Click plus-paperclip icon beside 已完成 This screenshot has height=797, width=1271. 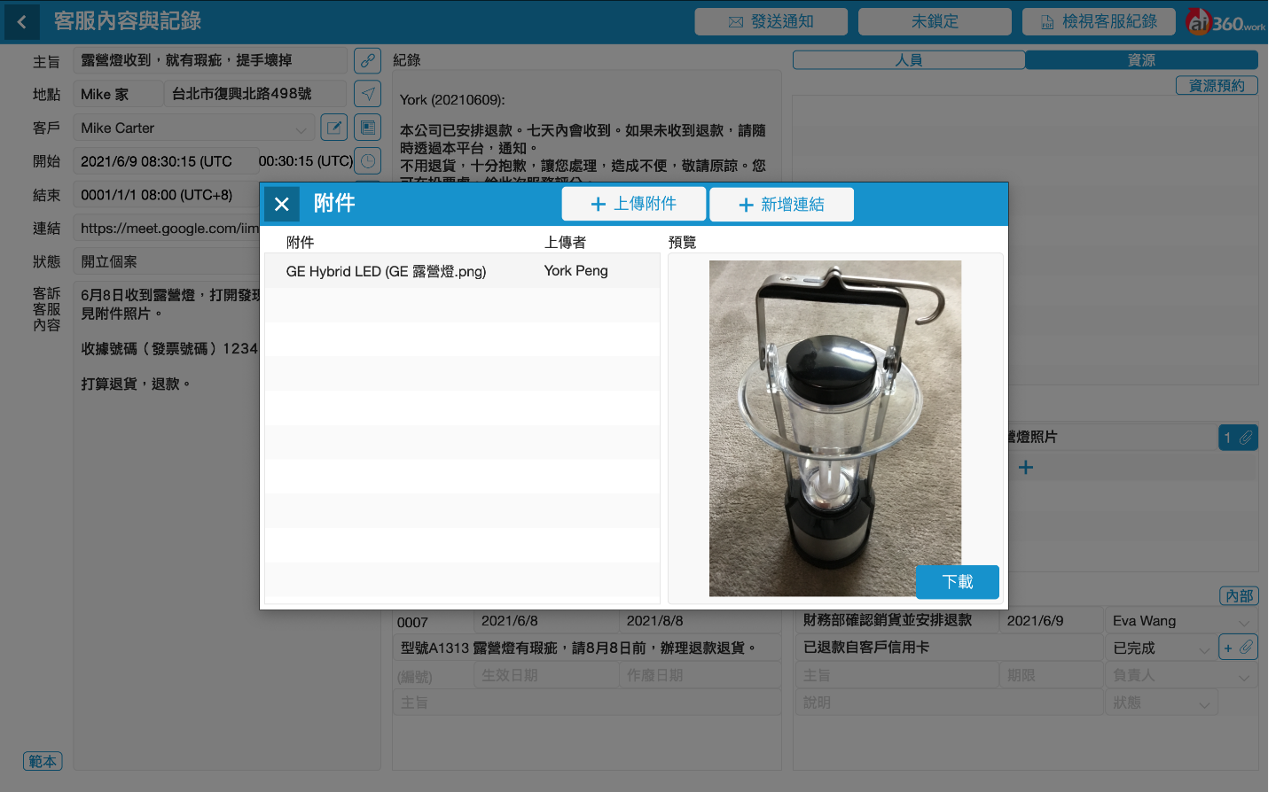pos(1237,648)
